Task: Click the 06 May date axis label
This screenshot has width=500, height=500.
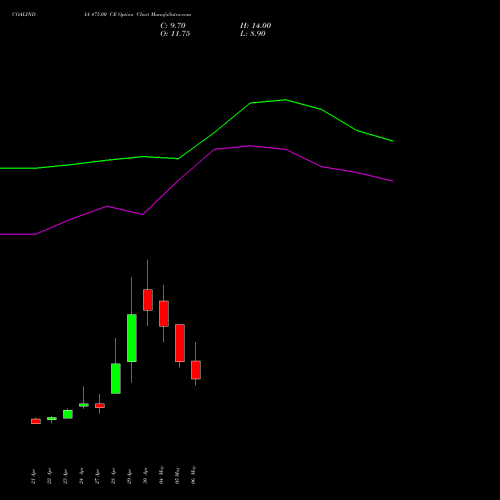Action: pos(193,475)
